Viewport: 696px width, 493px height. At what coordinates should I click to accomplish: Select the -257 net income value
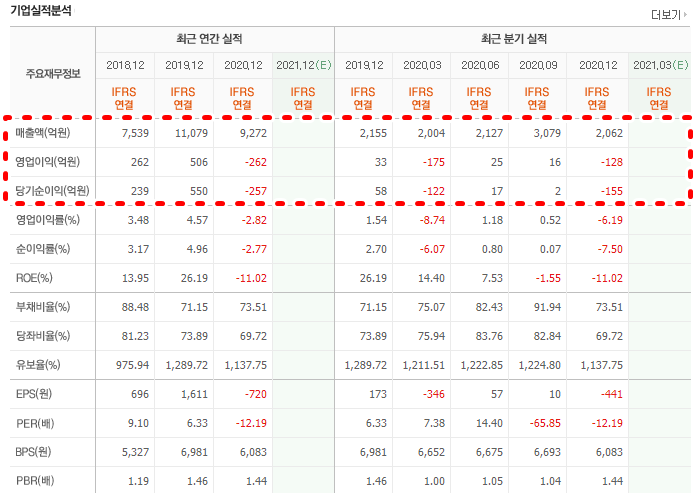[256, 191]
